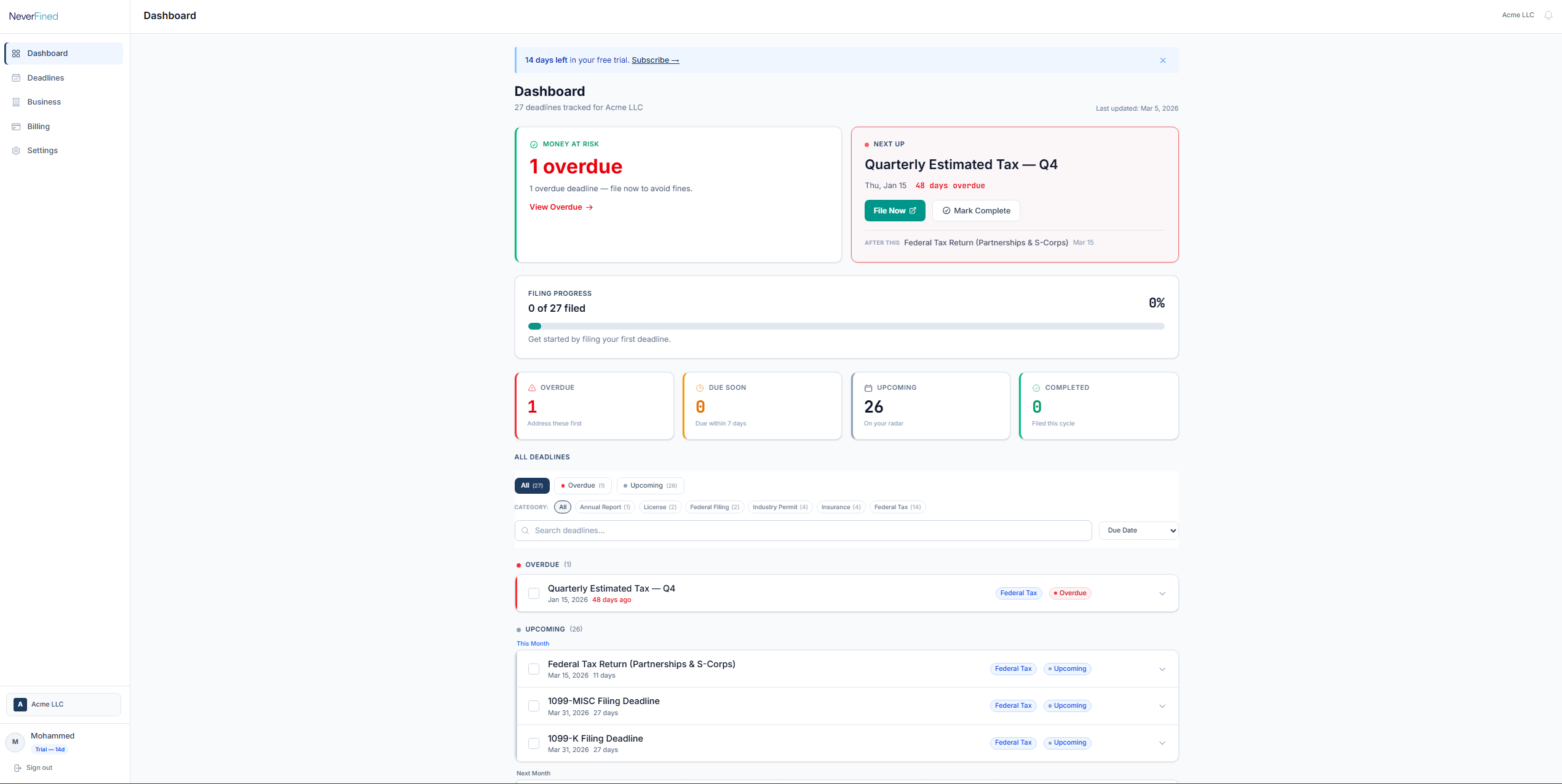
Task: Click the Sign out icon
Action: pos(18,768)
